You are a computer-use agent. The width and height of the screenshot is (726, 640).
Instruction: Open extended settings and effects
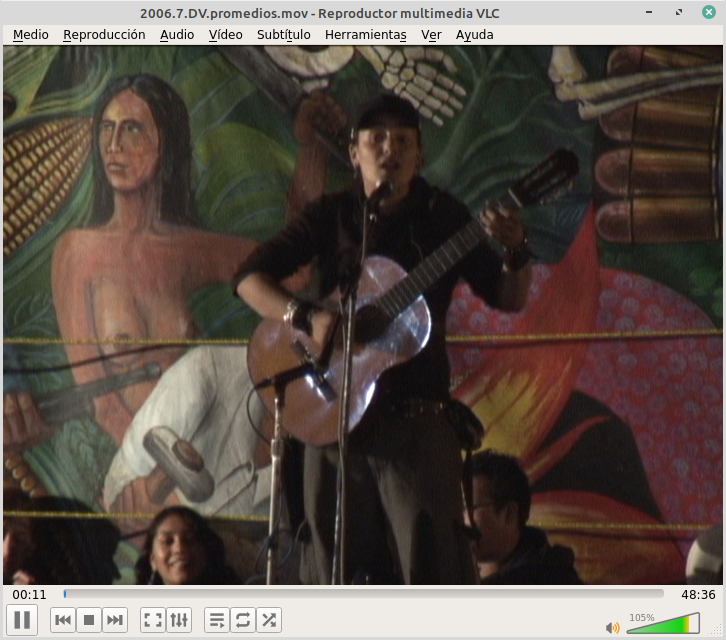click(x=179, y=620)
